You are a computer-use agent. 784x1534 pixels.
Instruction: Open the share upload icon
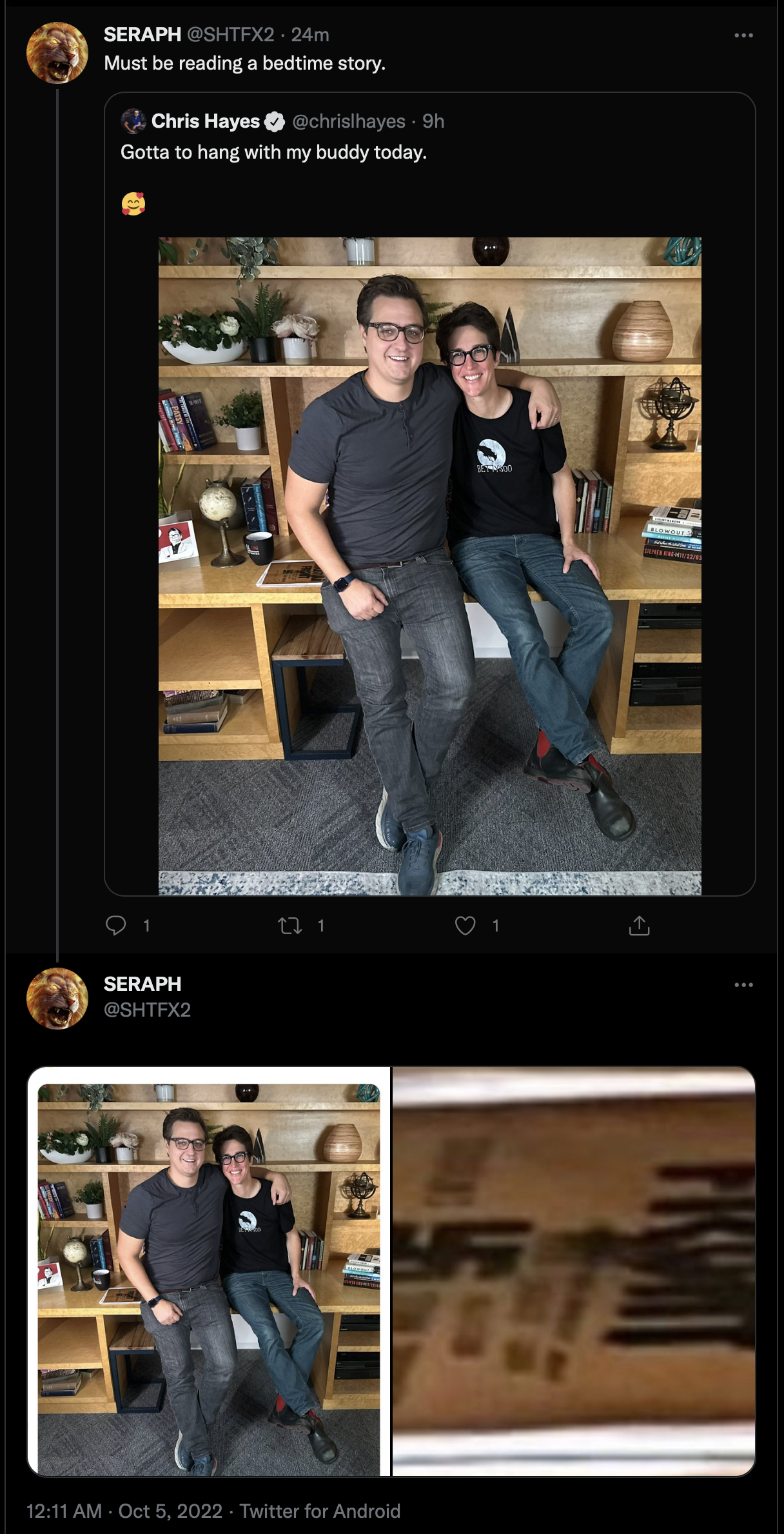[x=639, y=926]
